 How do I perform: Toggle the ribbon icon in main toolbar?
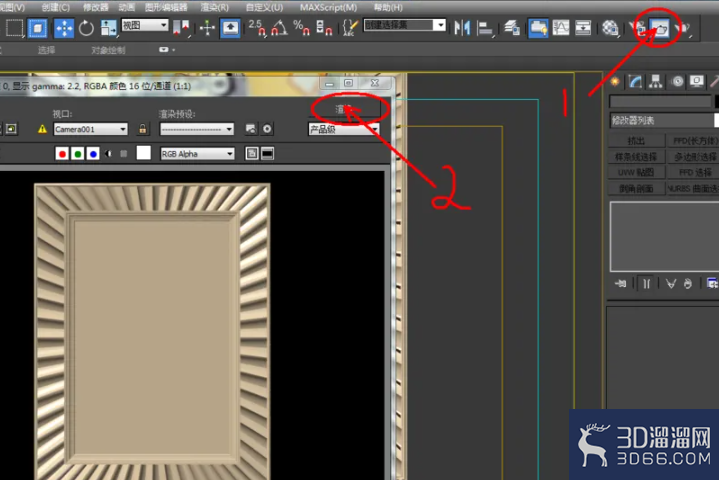tap(538, 28)
